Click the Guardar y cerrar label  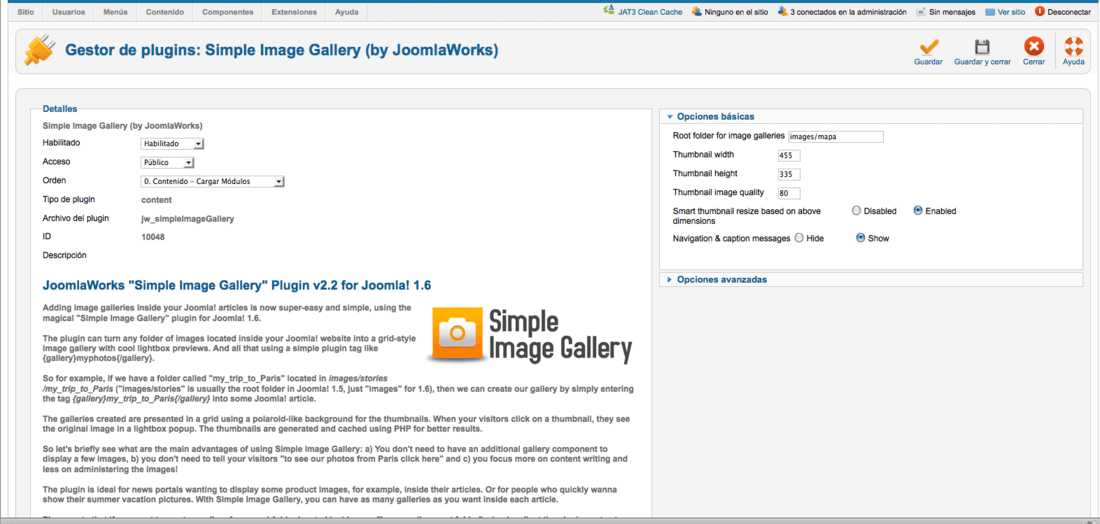(982, 62)
